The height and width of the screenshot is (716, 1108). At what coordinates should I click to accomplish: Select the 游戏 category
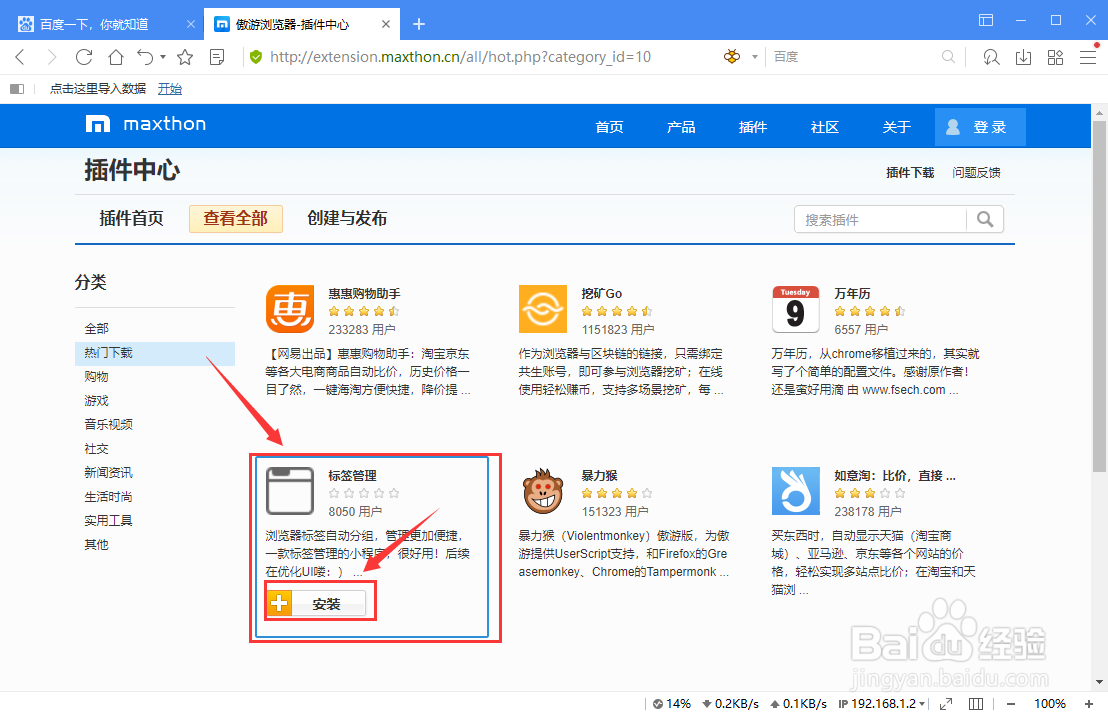[x=97, y=401]
